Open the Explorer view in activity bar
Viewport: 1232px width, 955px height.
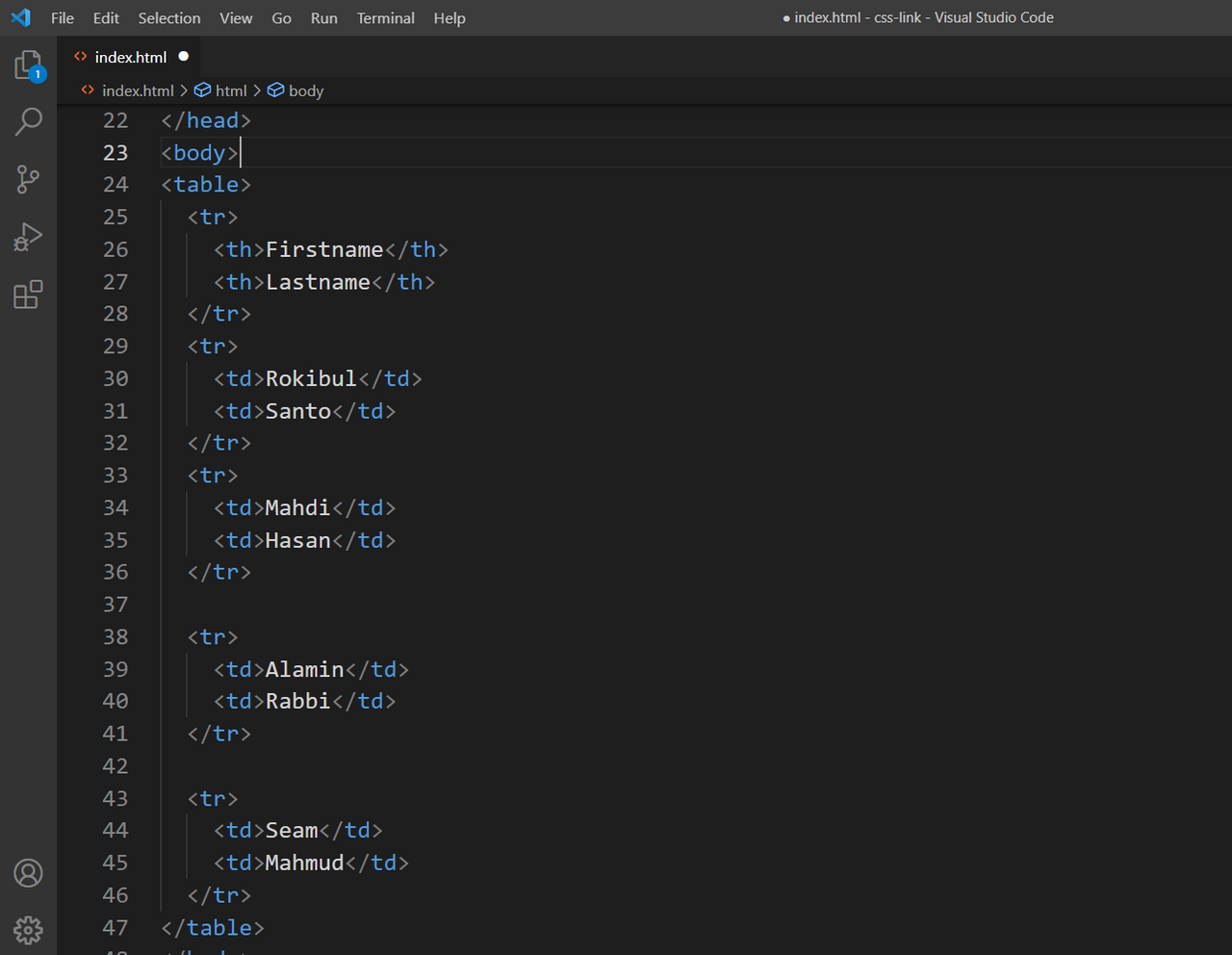click(28, 65)
